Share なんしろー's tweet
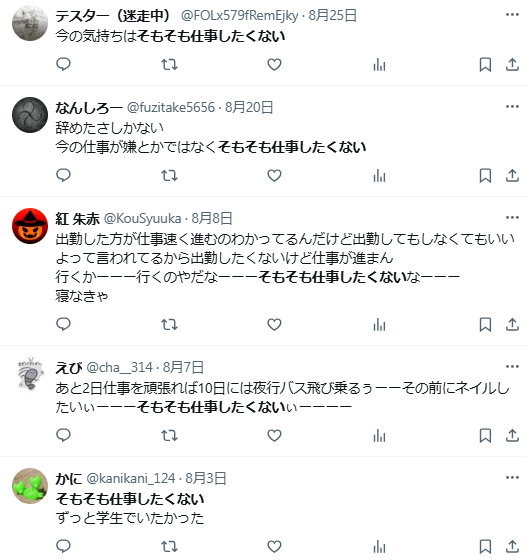This screenshot has height=560, width=527. [512, 176]
